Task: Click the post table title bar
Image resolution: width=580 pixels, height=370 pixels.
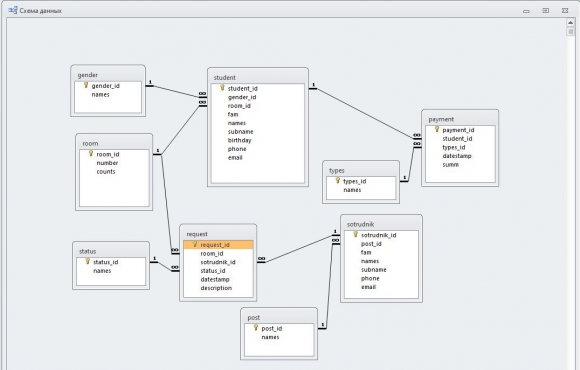Action: [279, 317]
